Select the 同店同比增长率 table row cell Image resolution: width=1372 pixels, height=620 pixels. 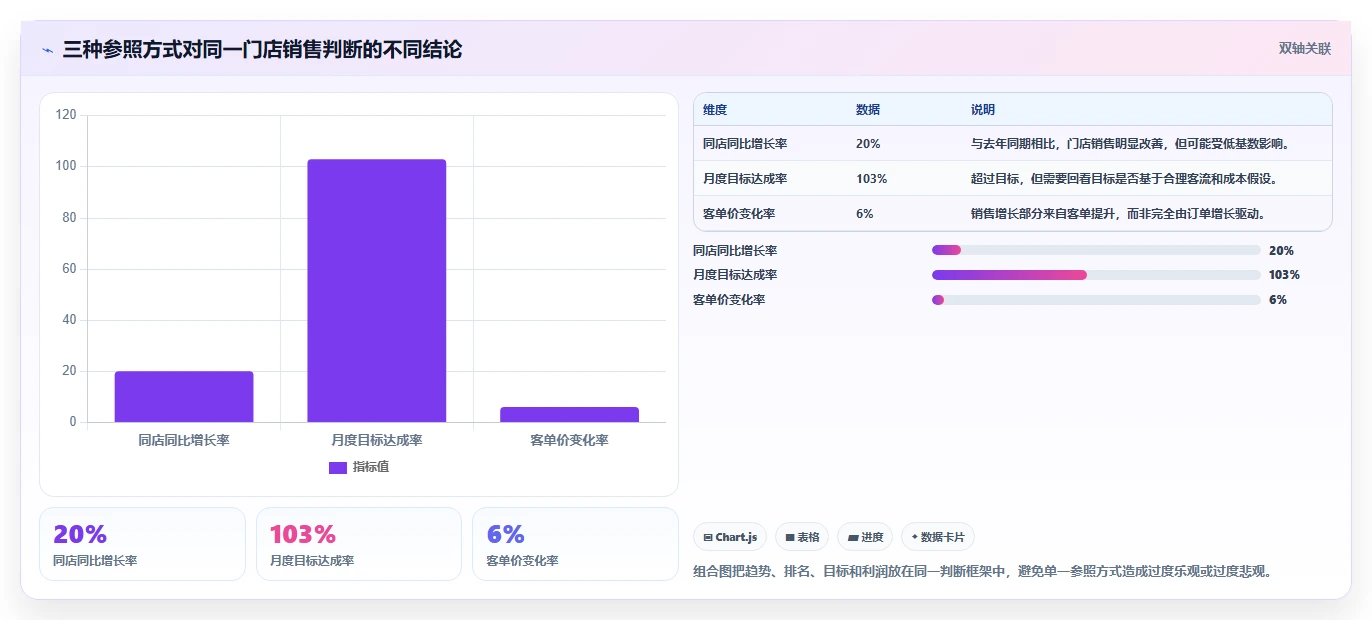745,144
